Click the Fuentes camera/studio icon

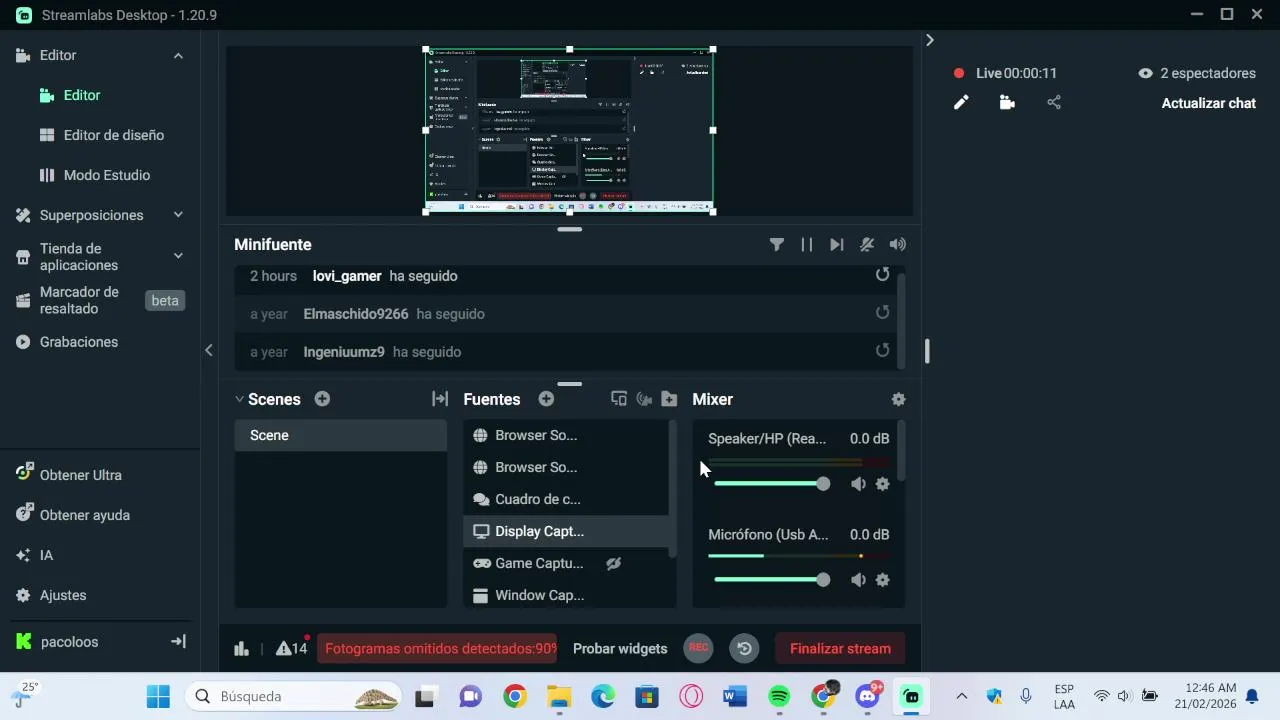pos(644,399)
